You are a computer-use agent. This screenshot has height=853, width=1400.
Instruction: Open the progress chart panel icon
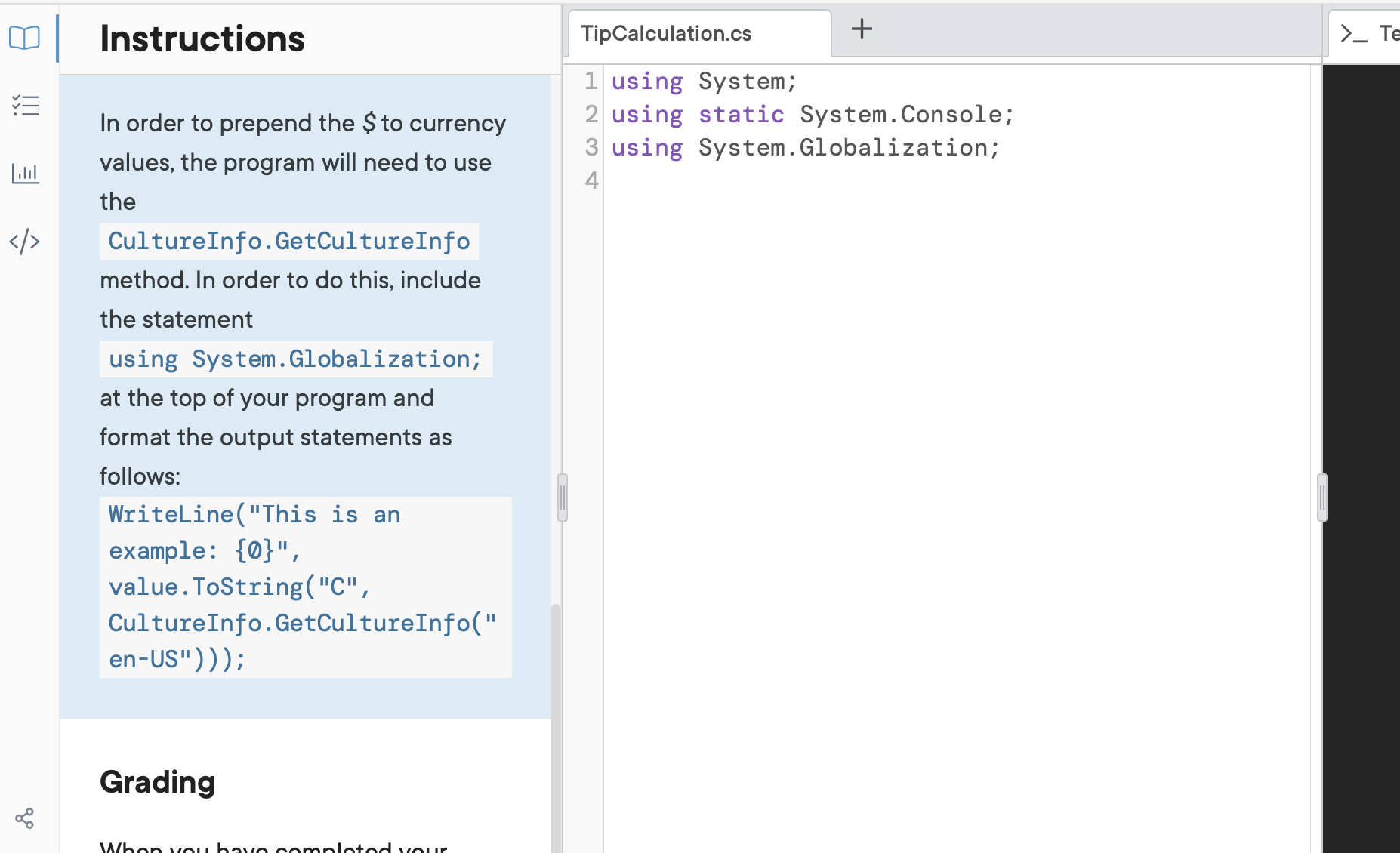[25, 173]
